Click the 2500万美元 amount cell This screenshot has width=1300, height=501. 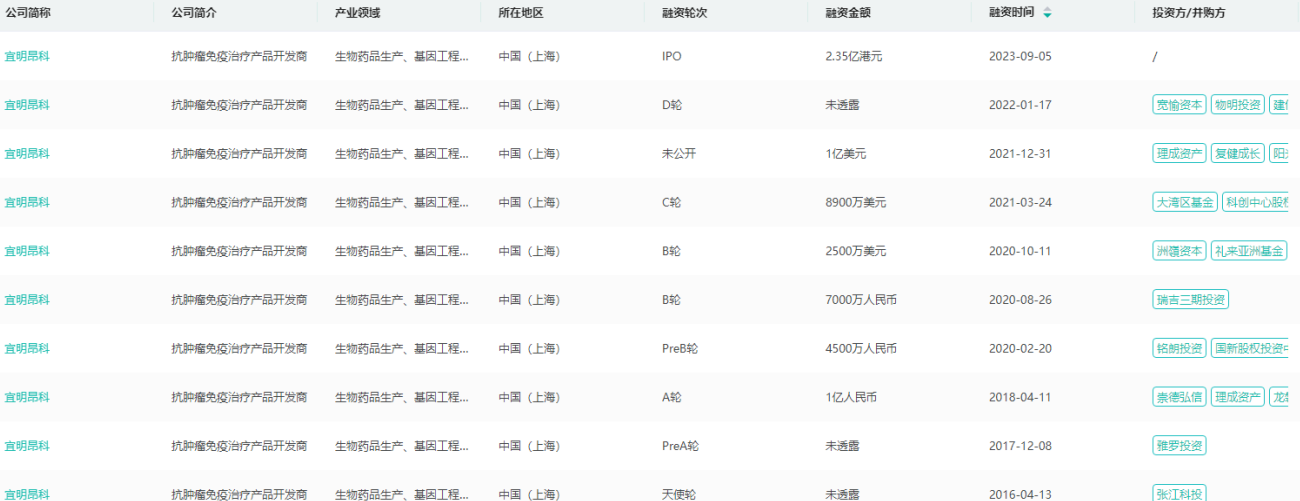[x=856, y=251]
